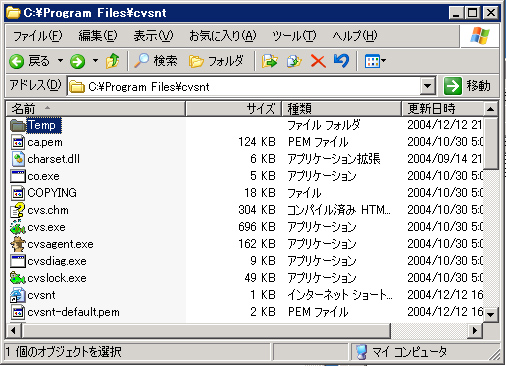Image resolution: width=506 pixels, height=366 pixels.
Task: Click the vertical scrollbar down arrow
Action: pyautogui.click(x=490, y=314)
